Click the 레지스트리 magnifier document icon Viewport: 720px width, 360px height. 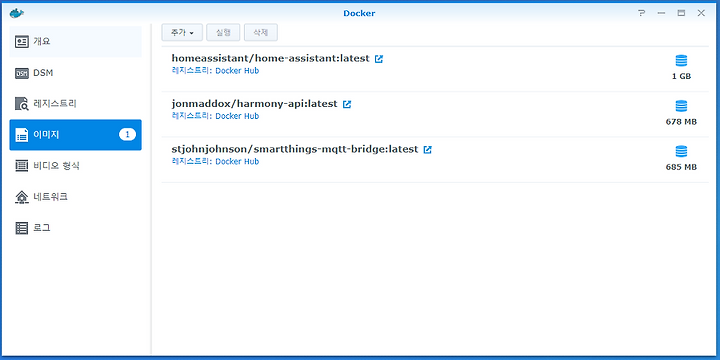coord(22,104)
